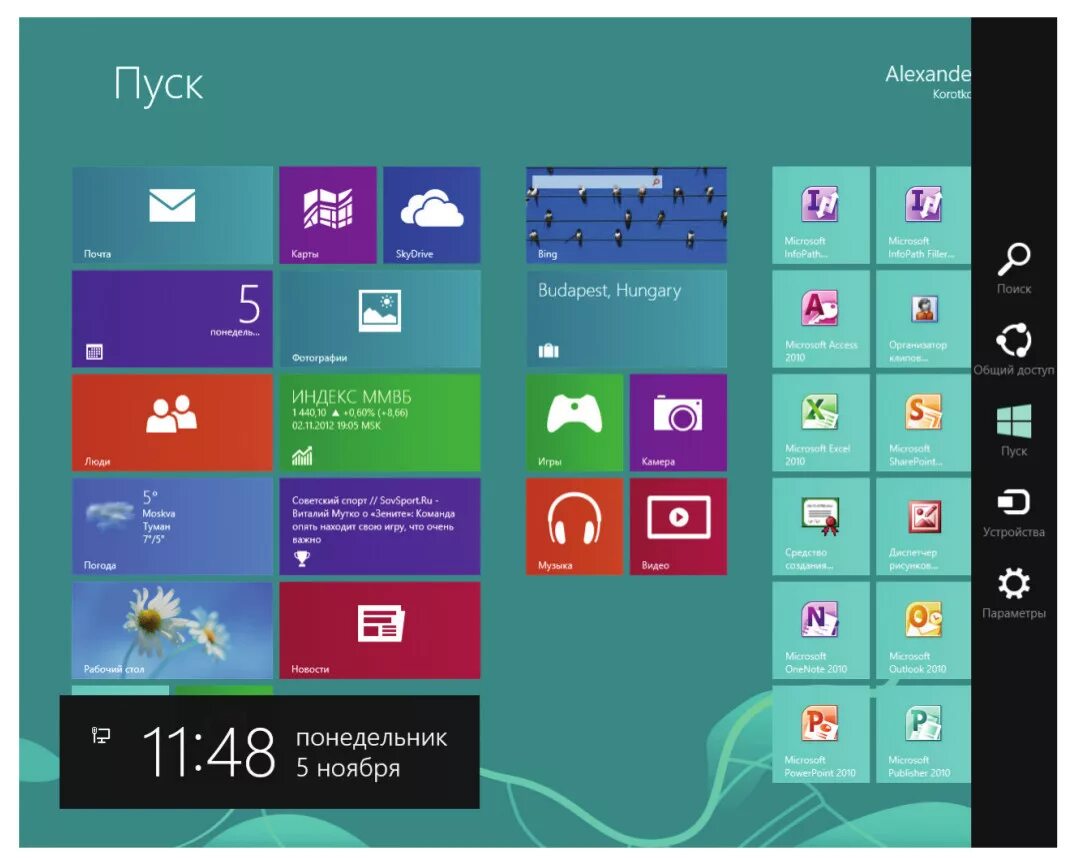
Task: Open the Bing tile with birds
Action: pyautogui.click(x=627, y=215)
